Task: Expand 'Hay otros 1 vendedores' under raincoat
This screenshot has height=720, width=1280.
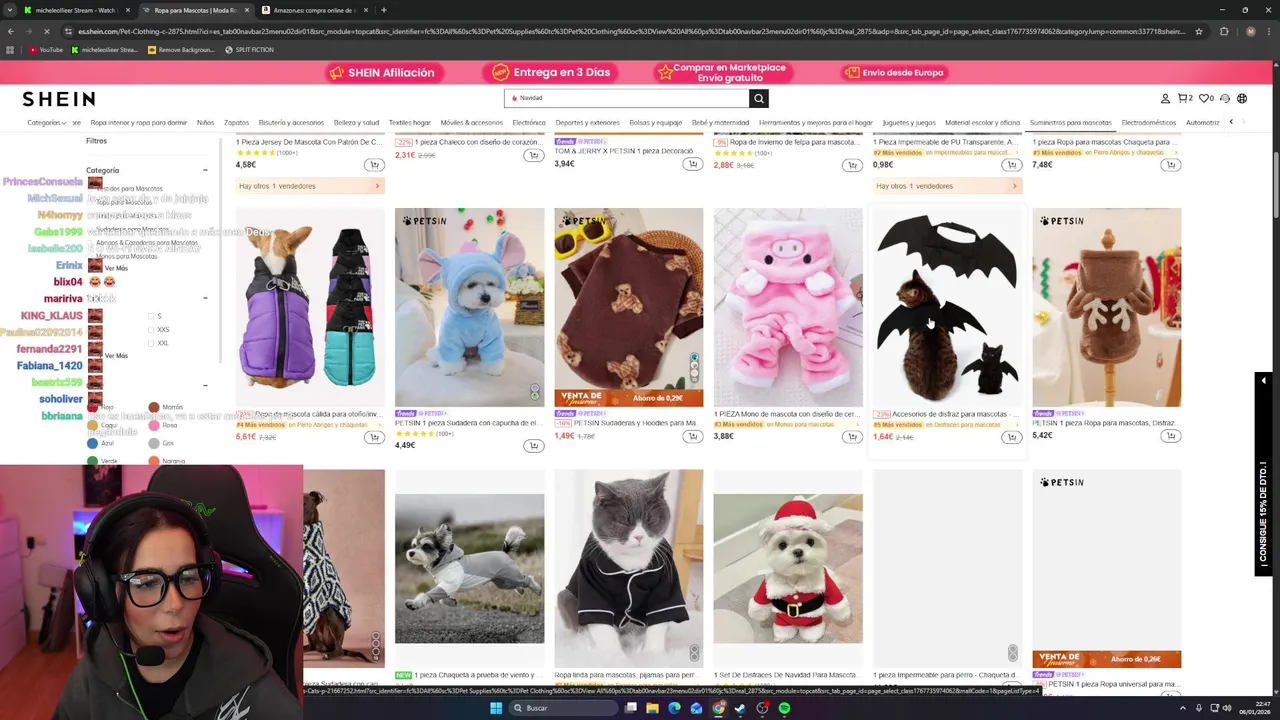Action: pyautogui.click(x=947, y=186)
